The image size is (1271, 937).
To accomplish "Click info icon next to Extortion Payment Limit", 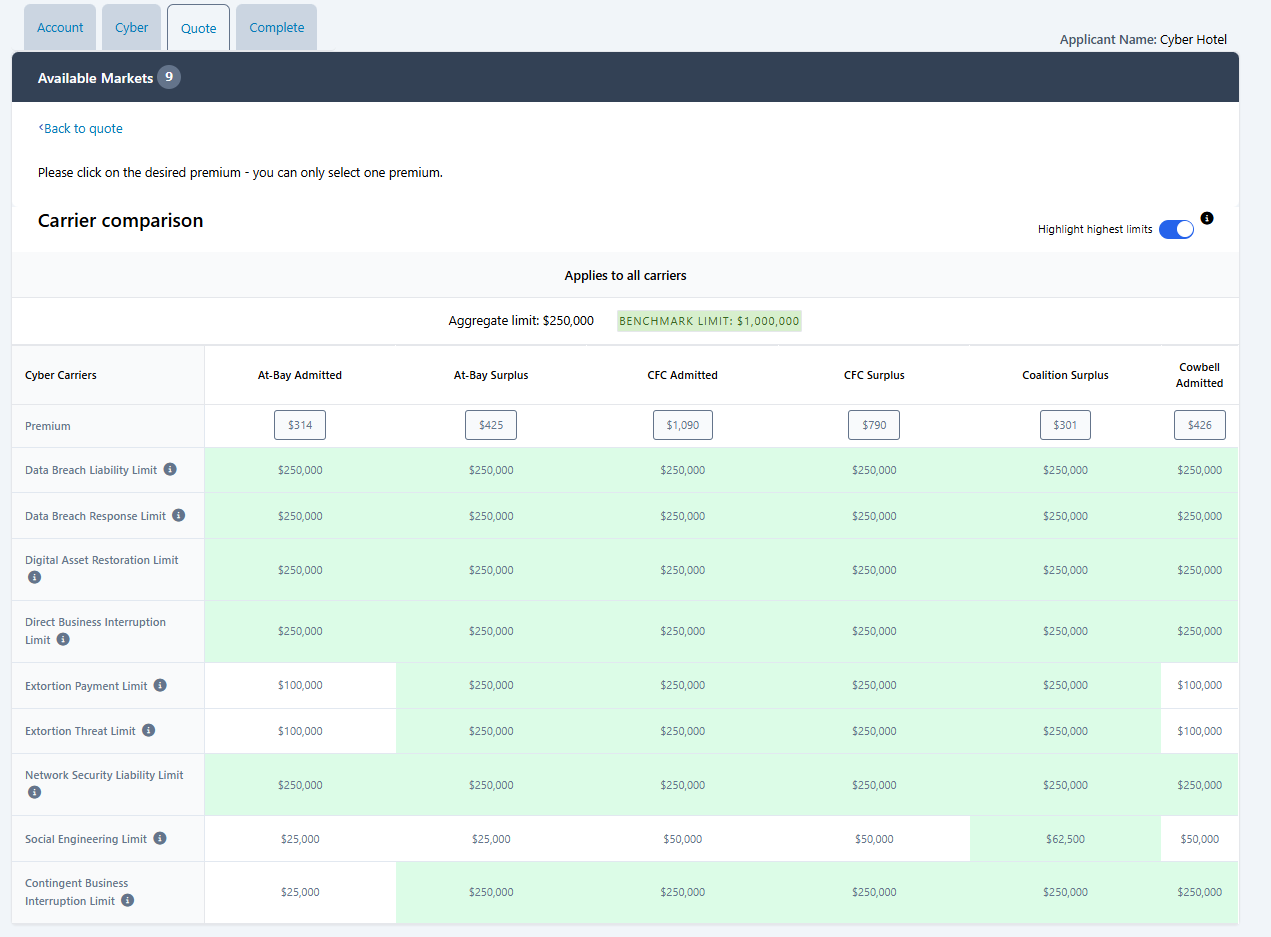I will [x=160, y=685].
